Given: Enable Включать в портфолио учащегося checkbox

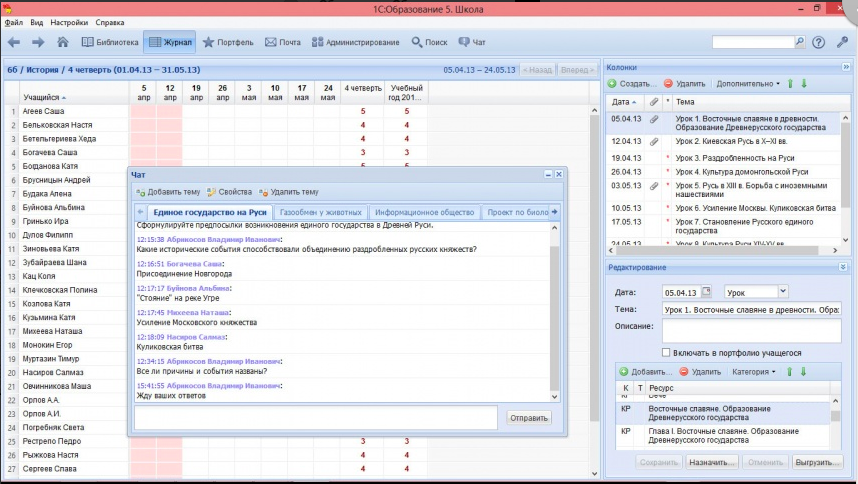Looking at the screenshot, I should point(667,352).
